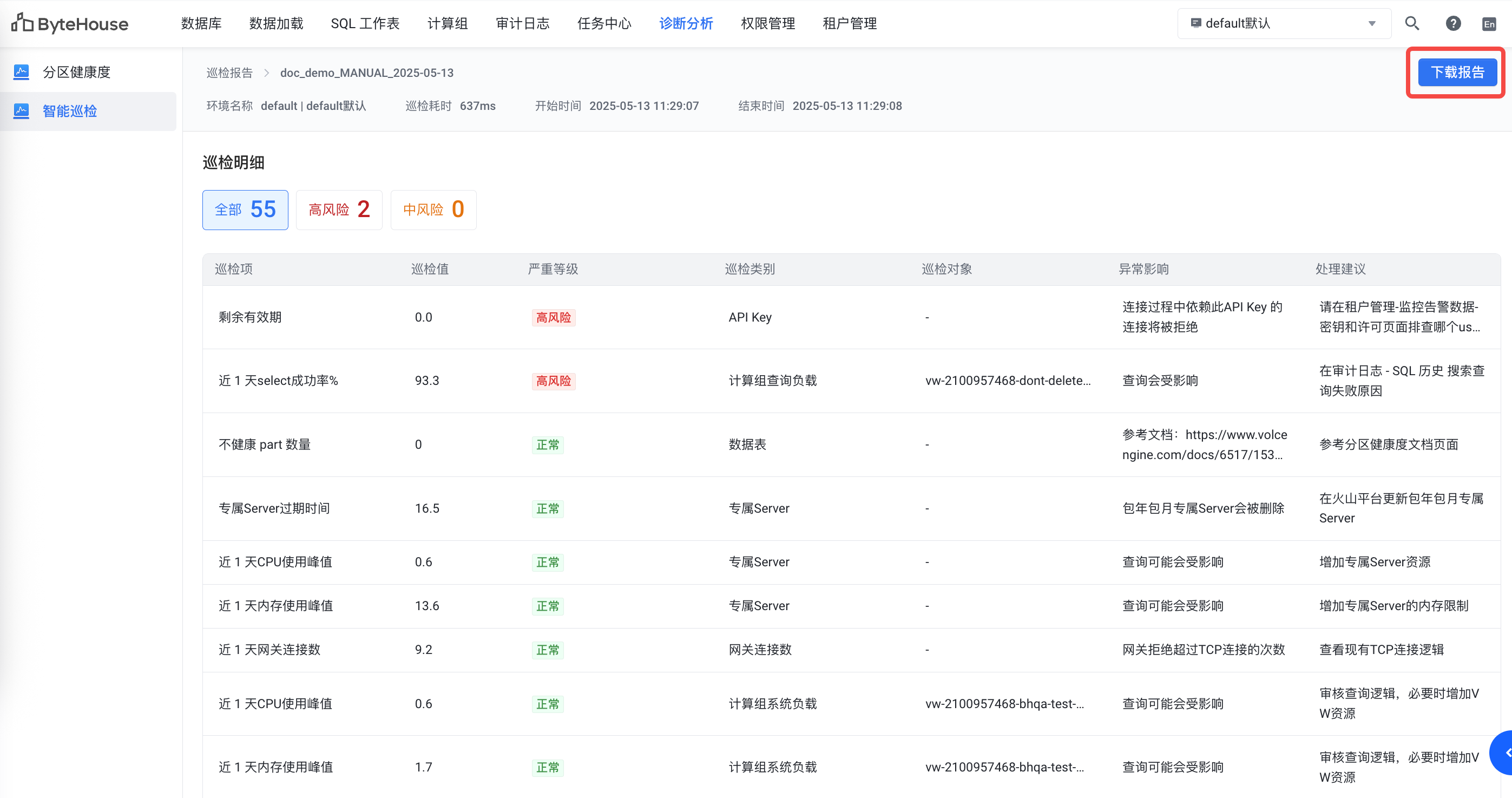Click the value 13.6
Image resolution: width=1512 pixels, height=798 pixels.
(427, 606)
